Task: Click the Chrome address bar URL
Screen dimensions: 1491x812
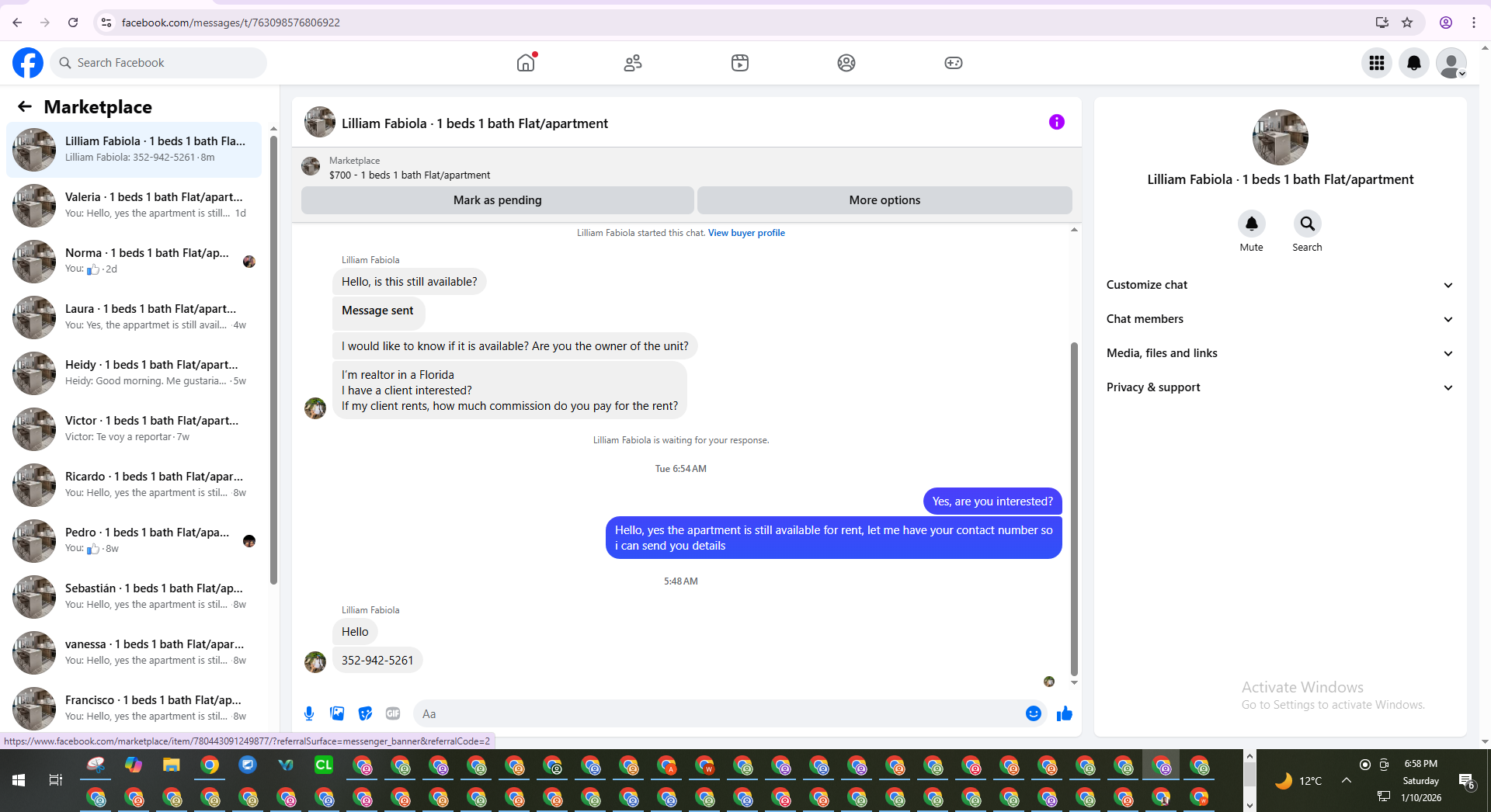Action: point(231,23)
